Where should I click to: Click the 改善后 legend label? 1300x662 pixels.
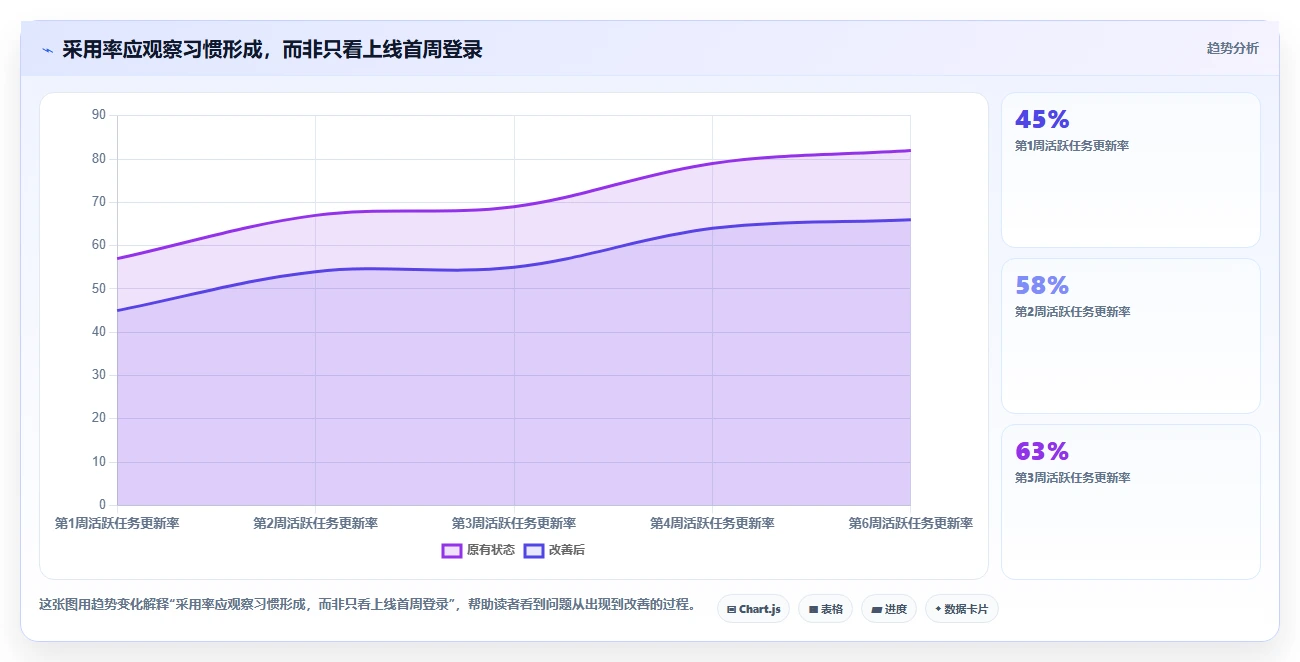[x=567, y=550]
